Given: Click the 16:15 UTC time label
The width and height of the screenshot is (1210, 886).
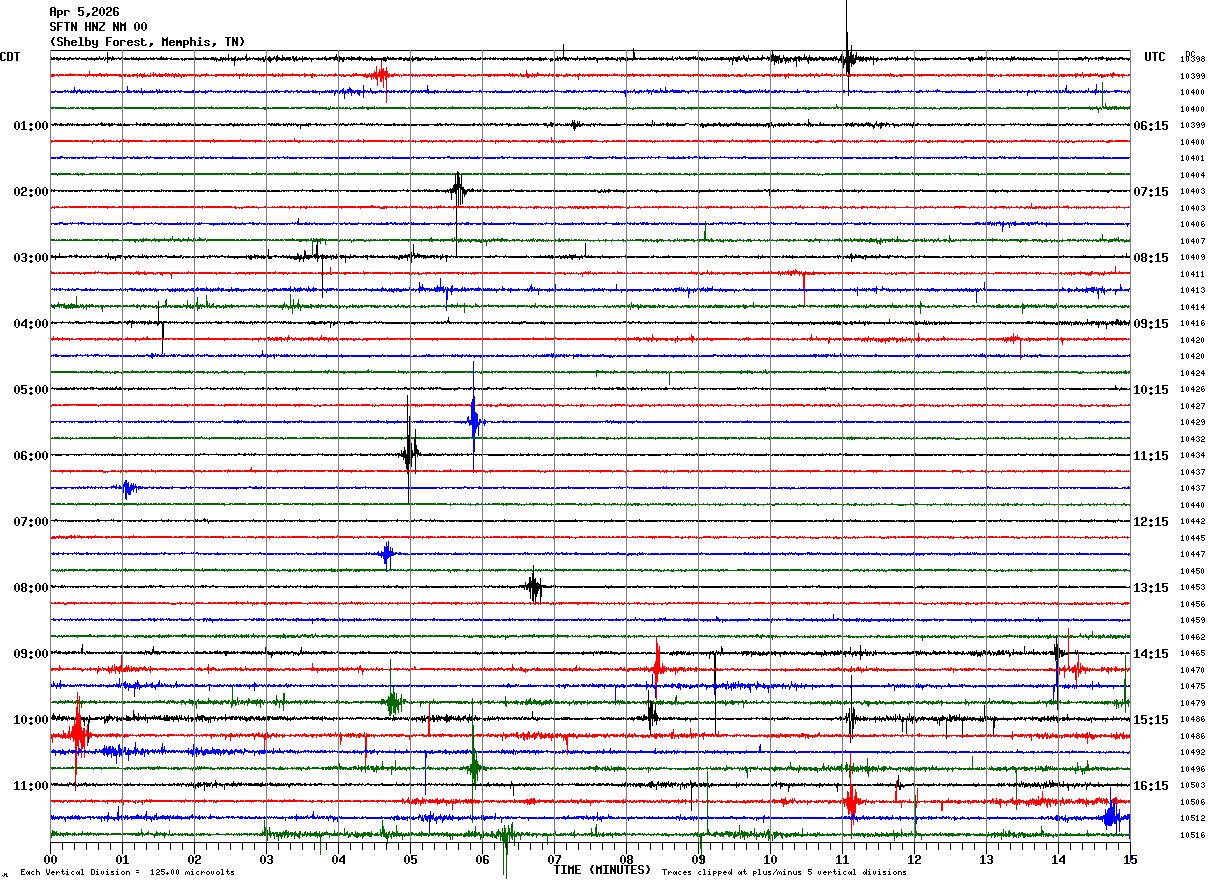Looking at the screenshot, I should pyautogui.click(x=1151, y=786).
